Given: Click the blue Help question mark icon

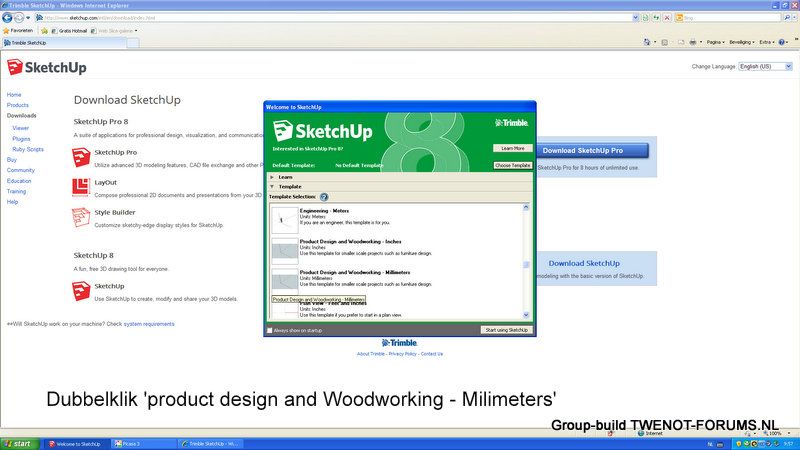Looking at the screenshot, I should [x=782, y=42].
